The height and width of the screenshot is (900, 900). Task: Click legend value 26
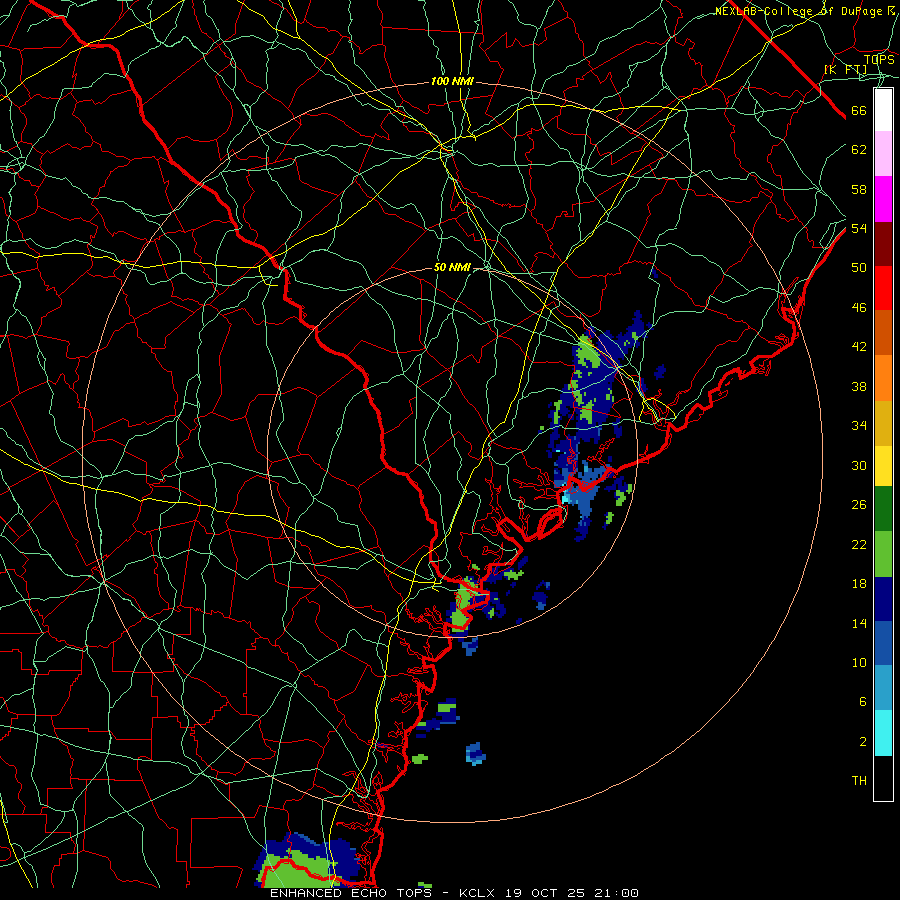click(x=859, y=505)
